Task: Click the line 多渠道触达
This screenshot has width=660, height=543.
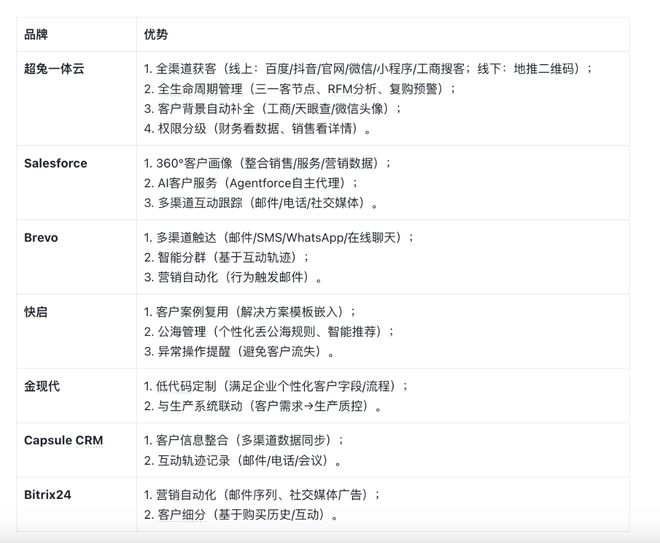Action: coord(279,238)
